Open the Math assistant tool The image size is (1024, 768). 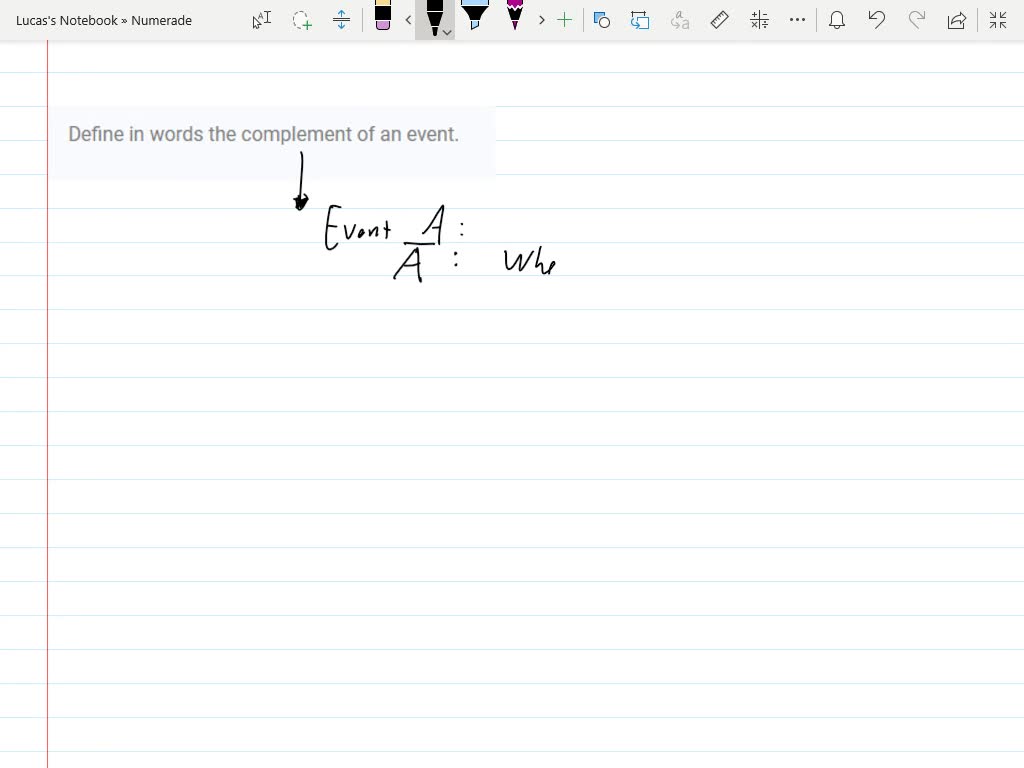coord(757,20)
